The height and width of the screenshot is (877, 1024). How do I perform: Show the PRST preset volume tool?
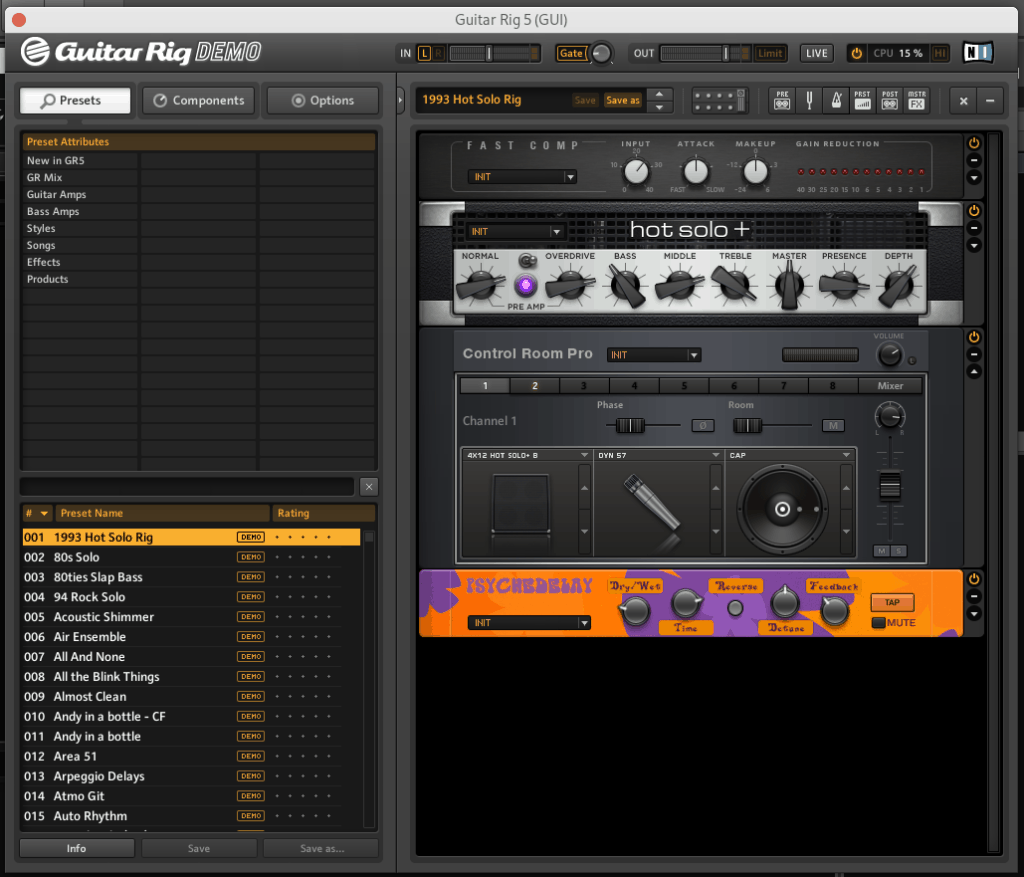pyautogui.click(x=863, y=101)
